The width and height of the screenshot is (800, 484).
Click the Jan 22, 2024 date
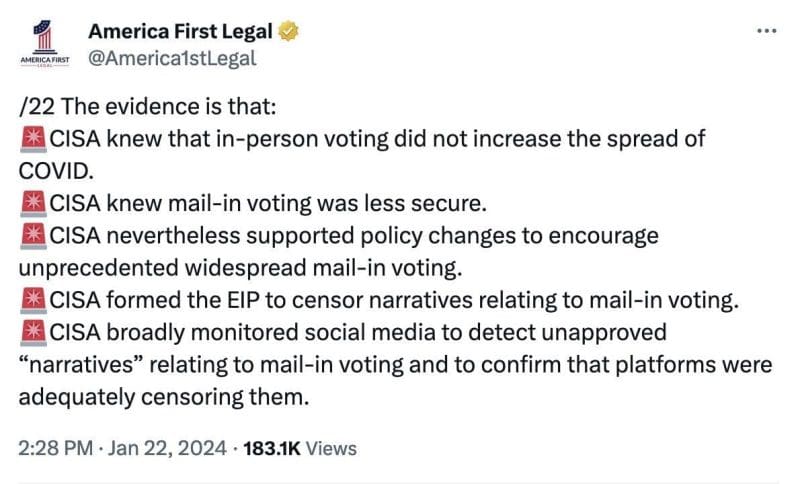(156, 449)
